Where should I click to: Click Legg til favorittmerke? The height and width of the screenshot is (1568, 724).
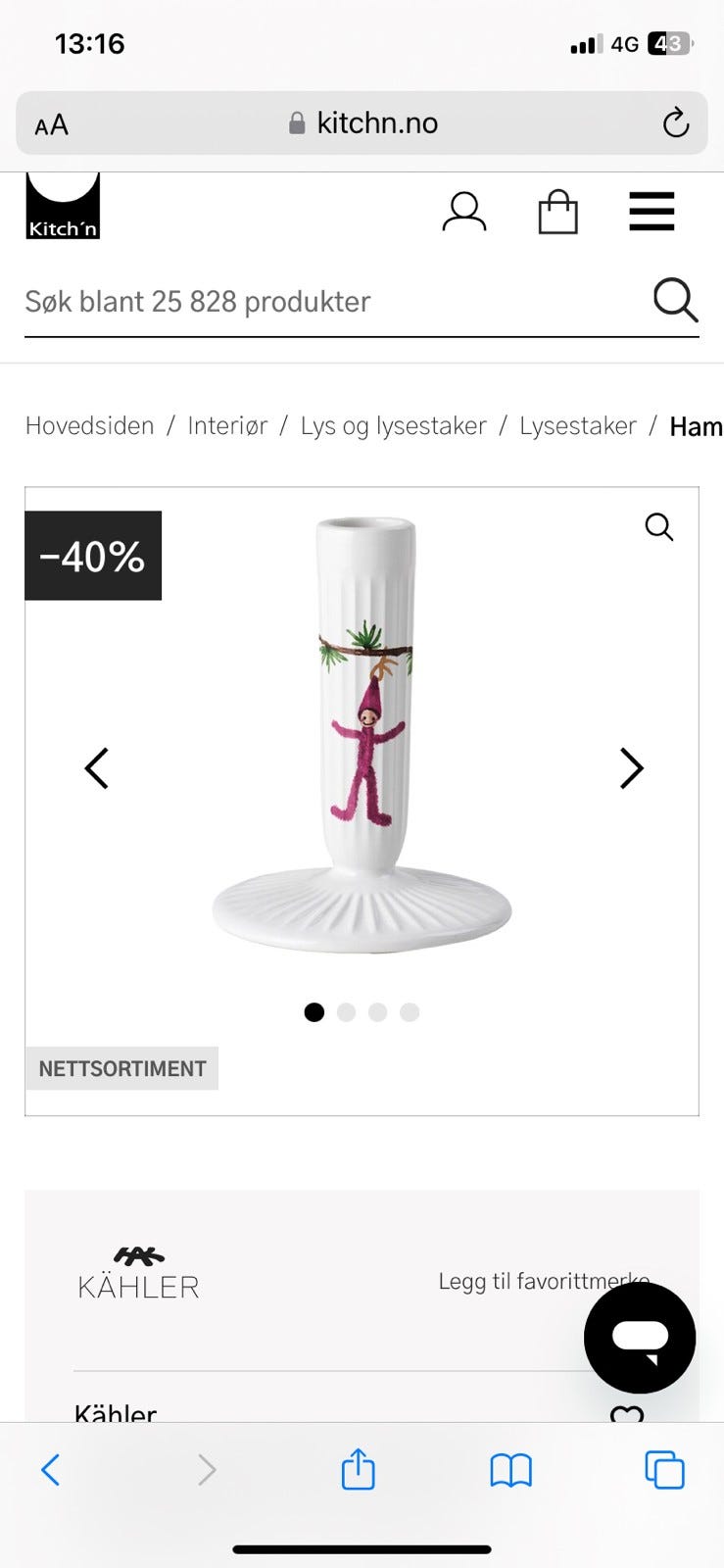544,1281
